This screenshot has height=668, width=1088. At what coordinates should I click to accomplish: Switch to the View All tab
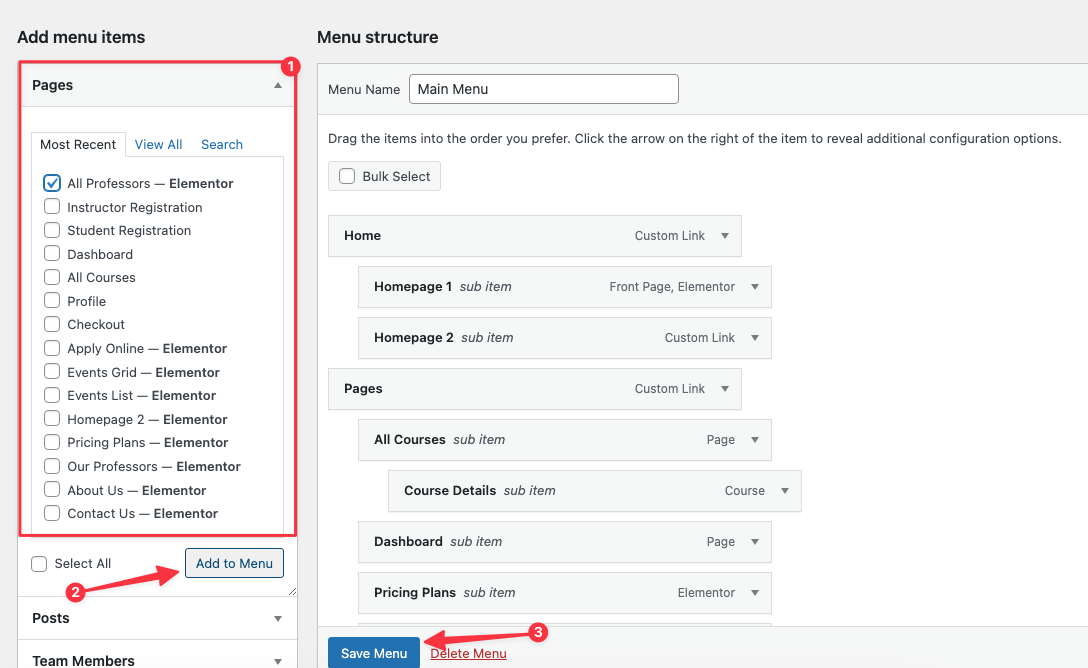coord(158,144)
